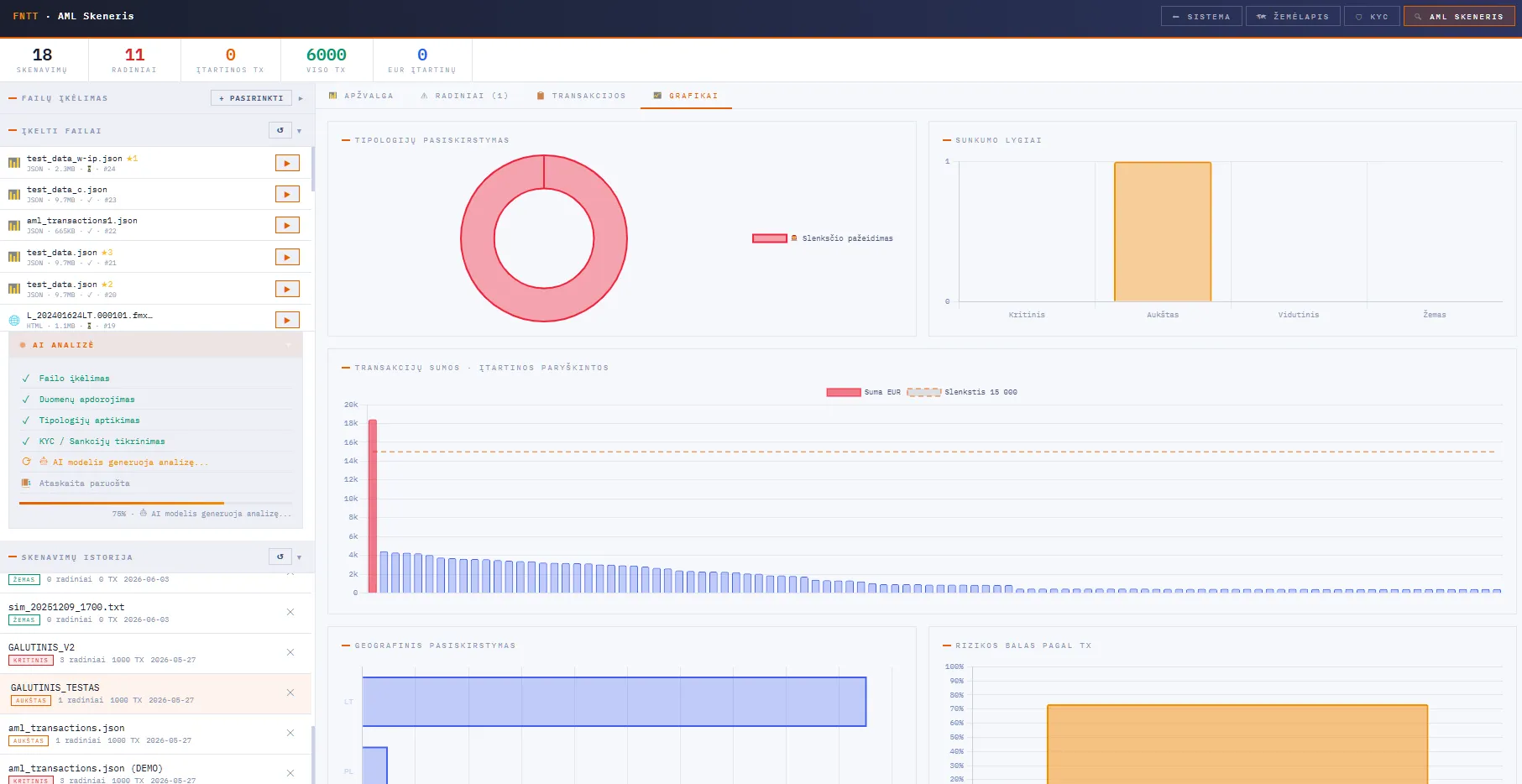Screen dimensions: 1522x784
Task: Click the KYC shield icon
Action: 1359,16
